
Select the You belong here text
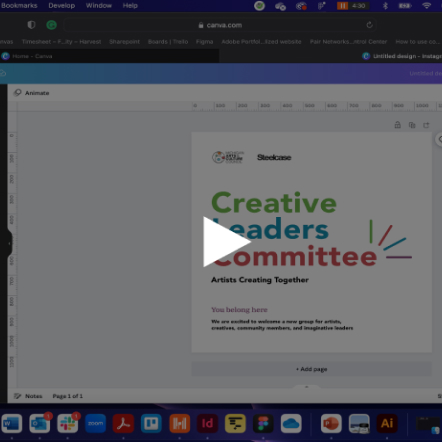[x=239, y=310]
